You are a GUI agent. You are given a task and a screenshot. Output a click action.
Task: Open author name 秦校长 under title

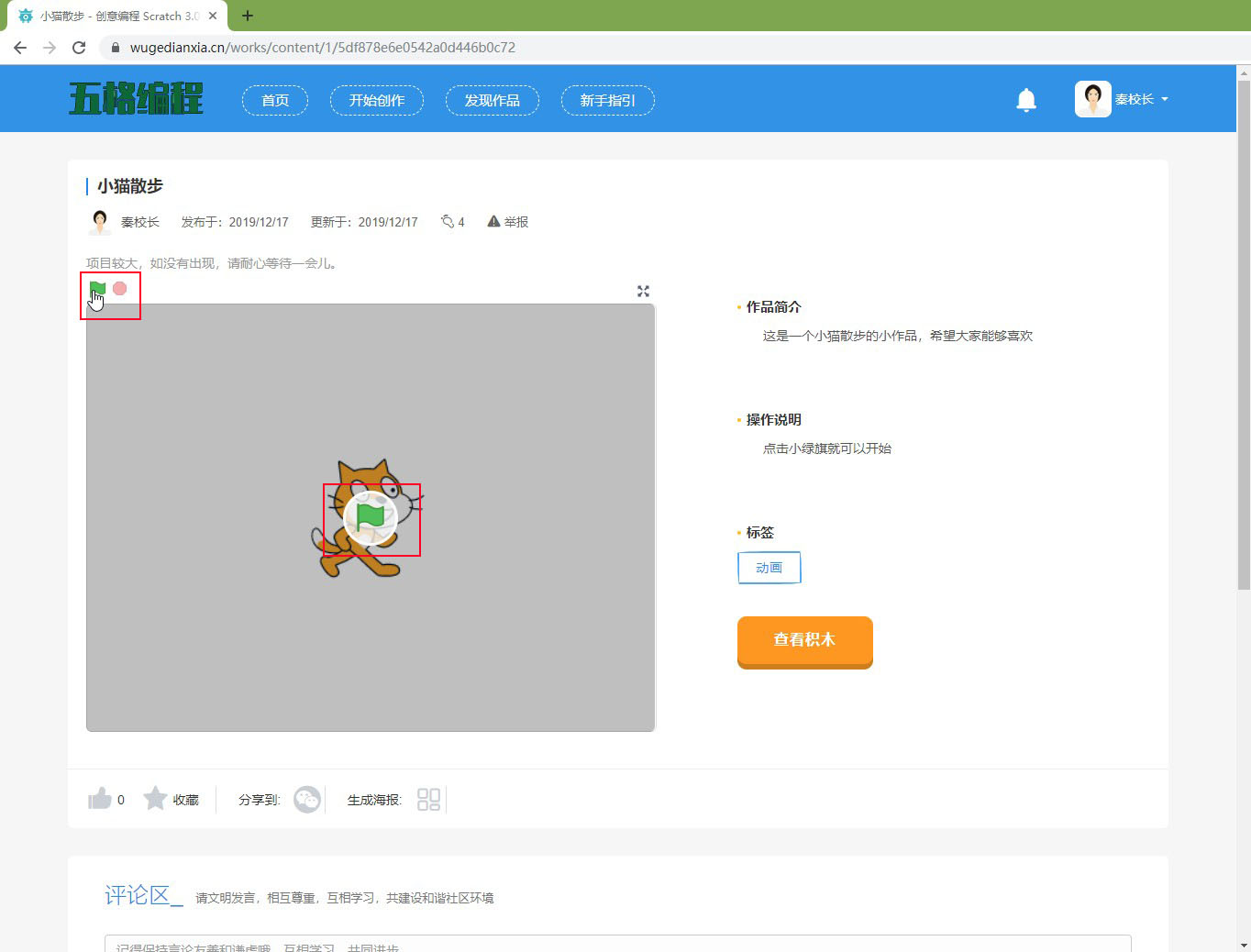[x=140, y=222]
